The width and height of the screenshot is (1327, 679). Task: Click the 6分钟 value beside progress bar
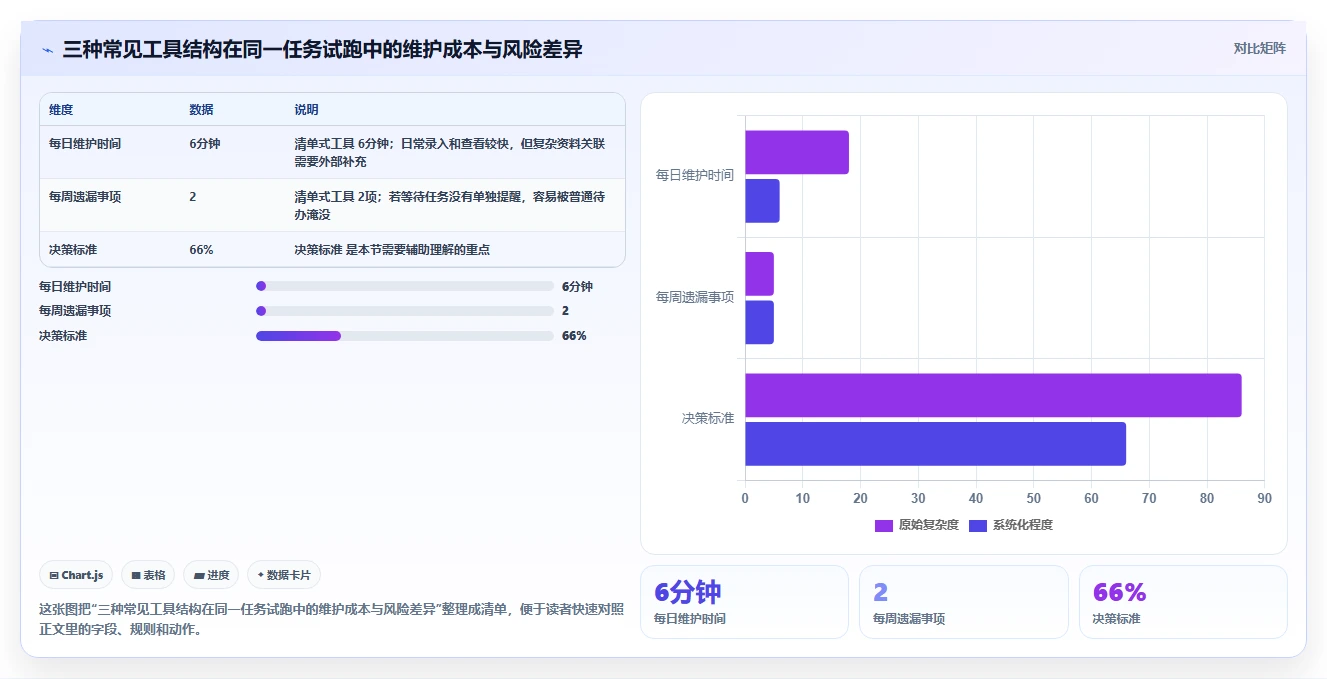click(x=577, y=286)
